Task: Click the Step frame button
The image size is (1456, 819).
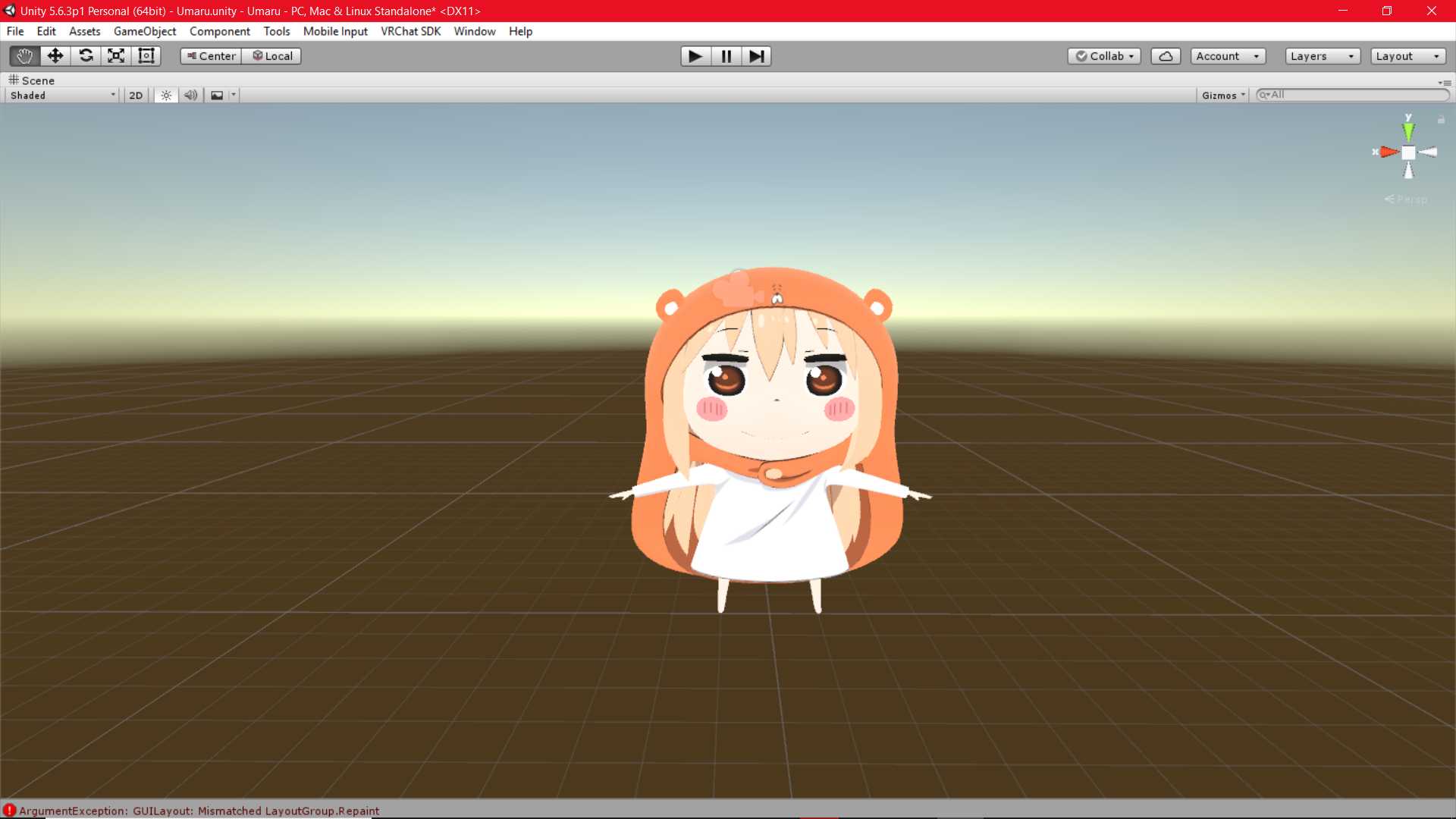Action: coord(756,56)
